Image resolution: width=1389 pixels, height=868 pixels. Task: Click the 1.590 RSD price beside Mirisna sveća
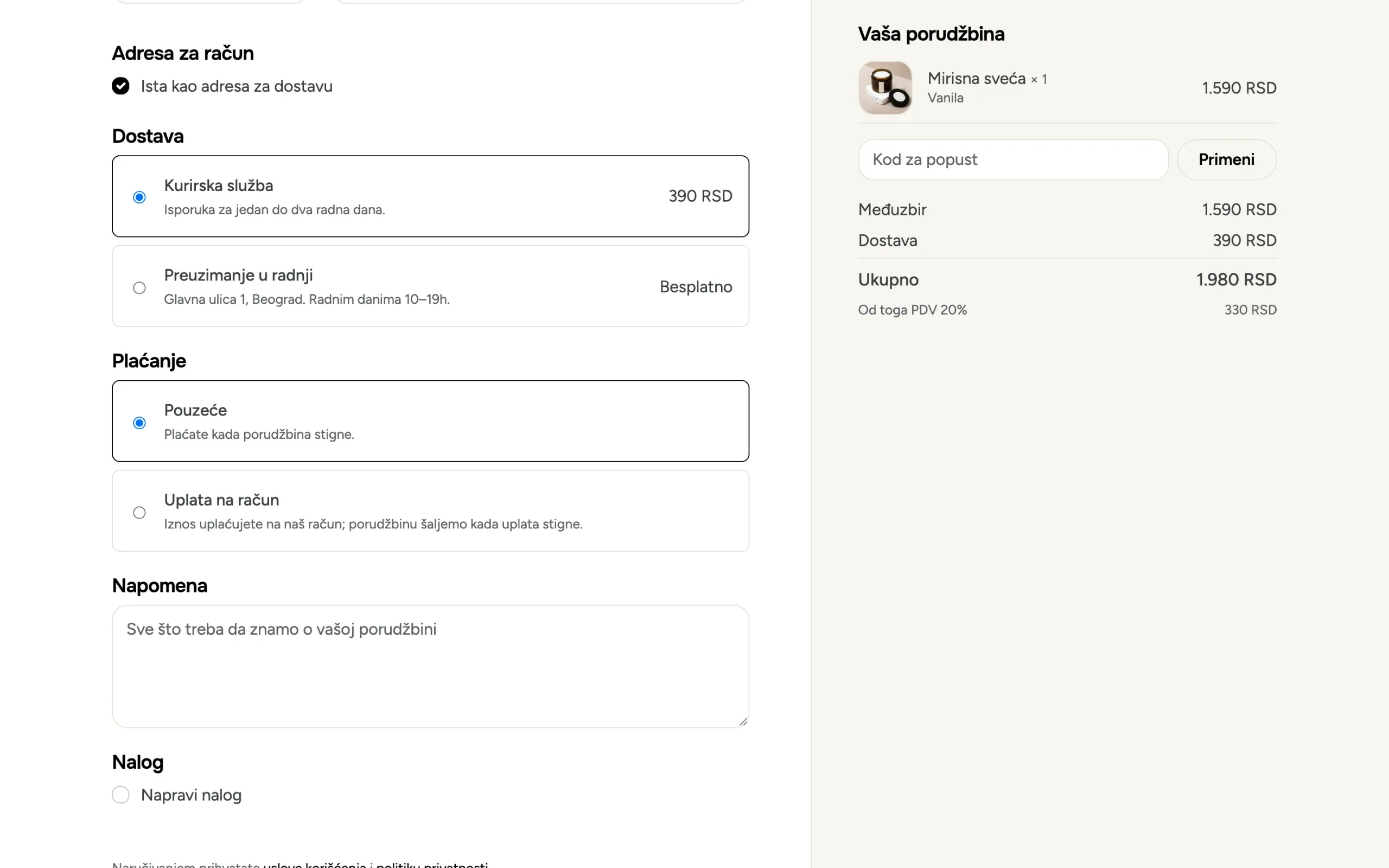(1239, 88)
